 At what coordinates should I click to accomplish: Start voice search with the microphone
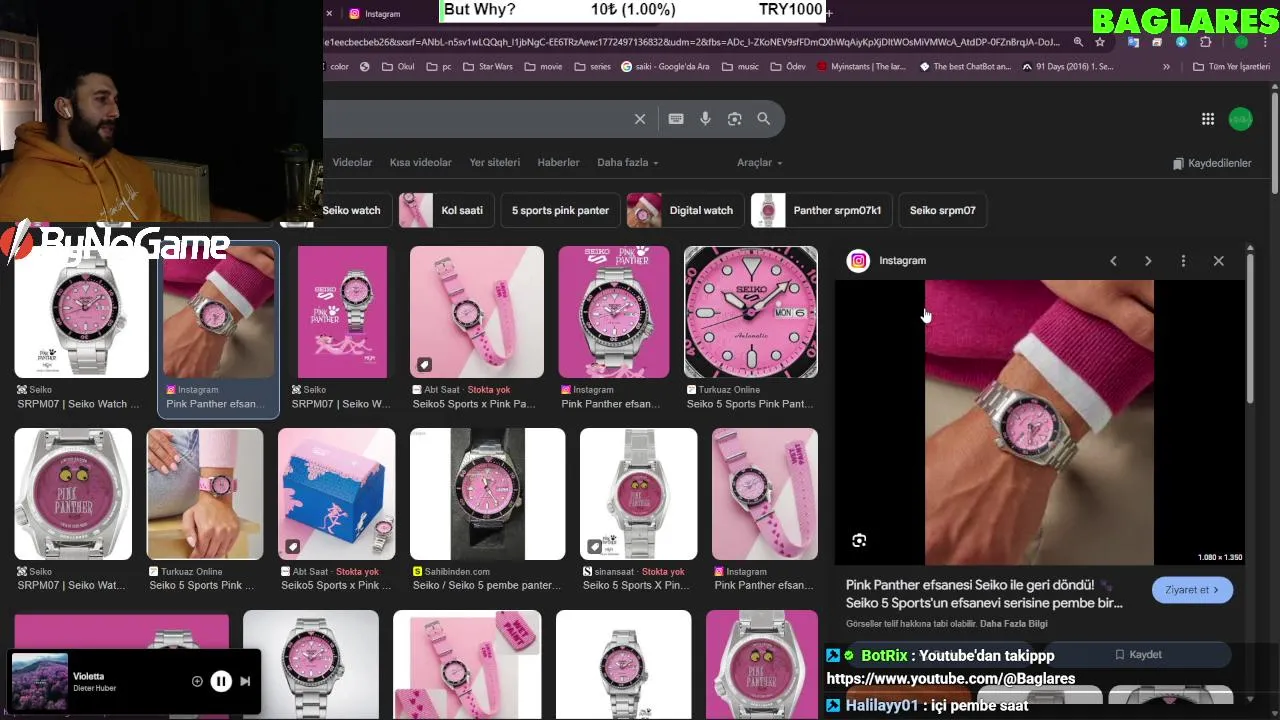pyautogui.click(x=705, y=119)
